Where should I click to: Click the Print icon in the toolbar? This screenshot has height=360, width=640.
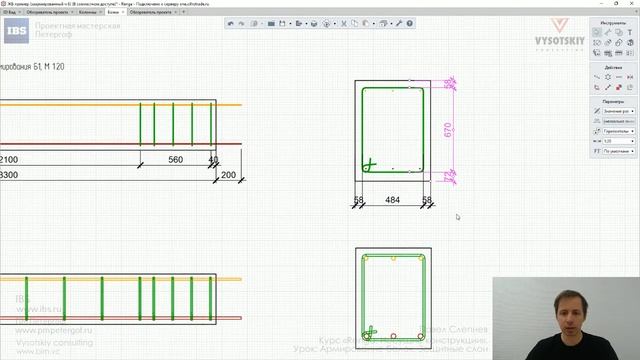(314, 24)
